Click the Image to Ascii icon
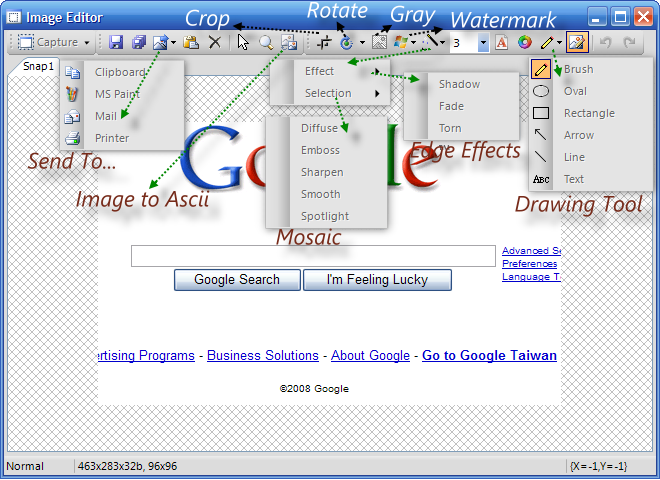Screen dimensions: 660x480 click(x=289, y=43)
